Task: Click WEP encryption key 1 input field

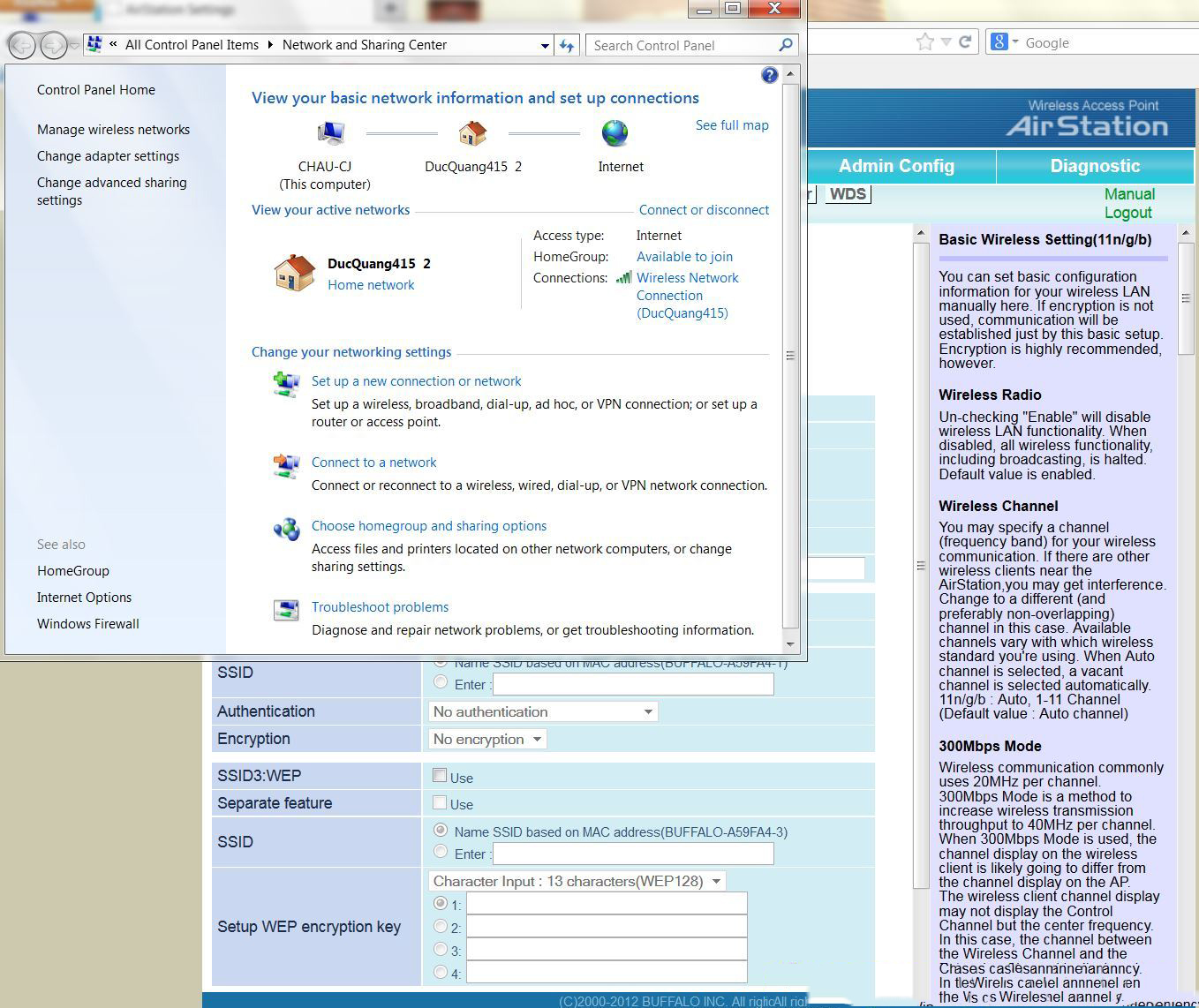Action: coord(607,903)
